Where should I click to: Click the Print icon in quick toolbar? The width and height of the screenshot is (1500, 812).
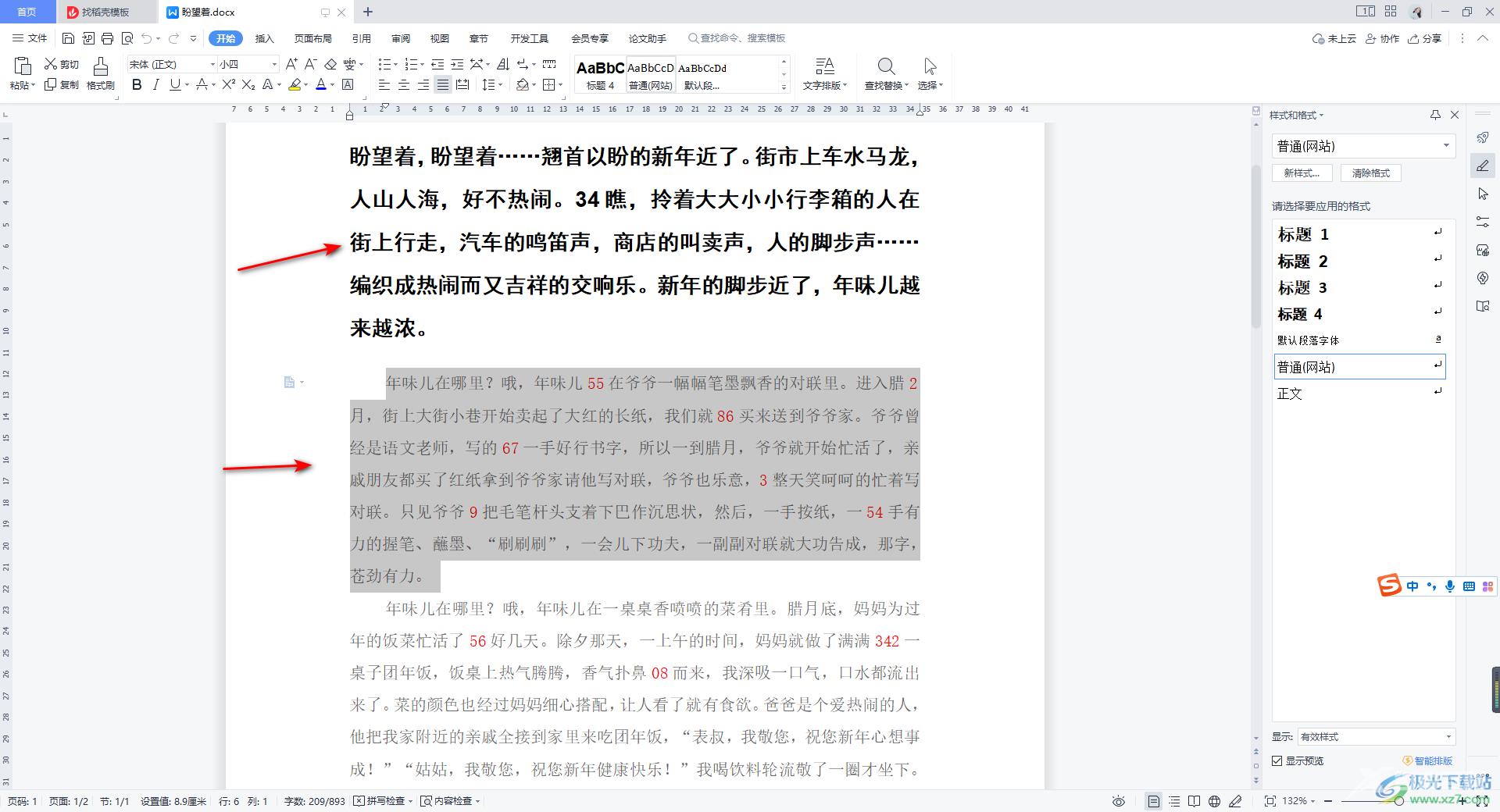pos(108,38)
